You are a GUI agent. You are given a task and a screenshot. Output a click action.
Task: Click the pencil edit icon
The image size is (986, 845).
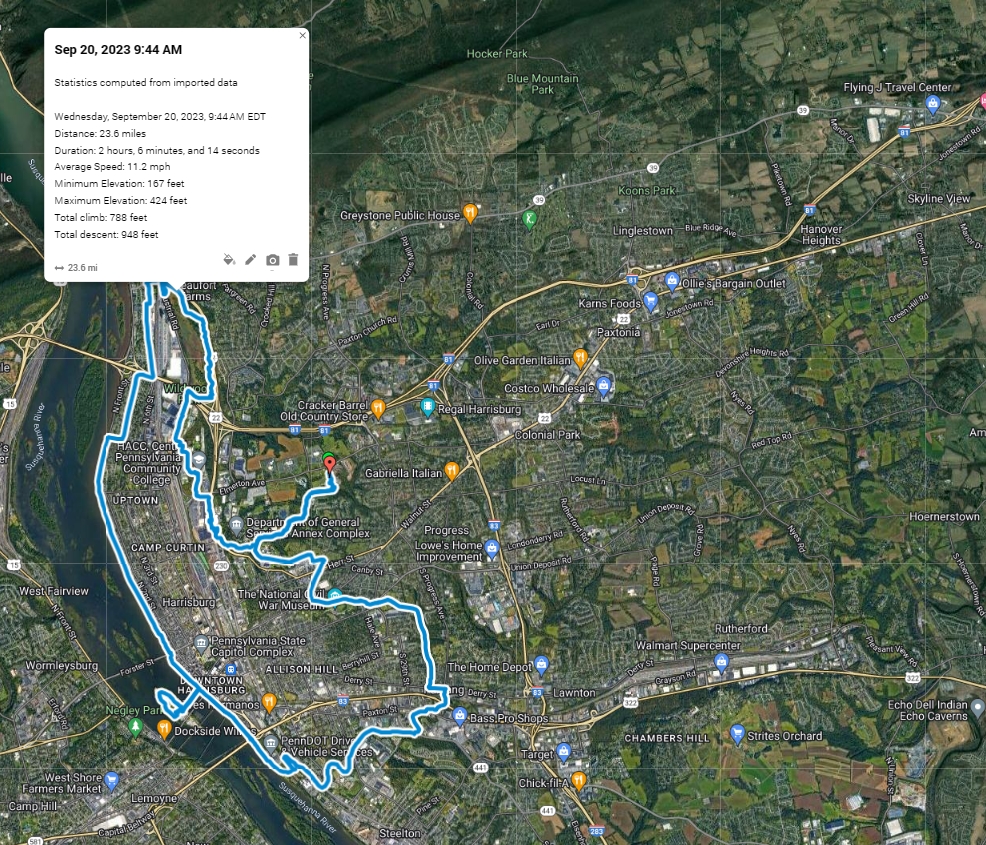[251, 260]
